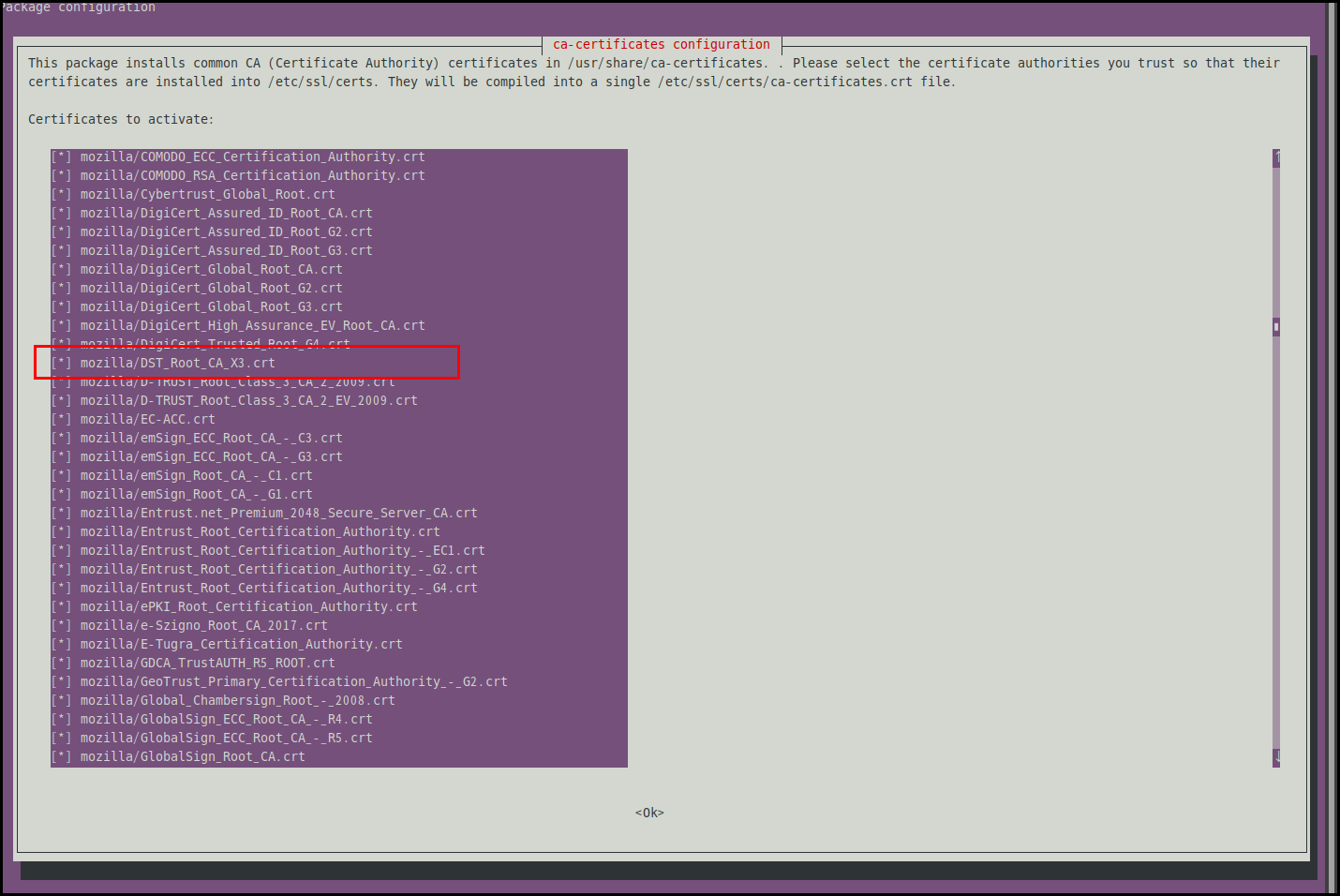
Task: Toggle the DigiCert_Global_Root_G3.crt checkbox
Action: tap(62, 306)
